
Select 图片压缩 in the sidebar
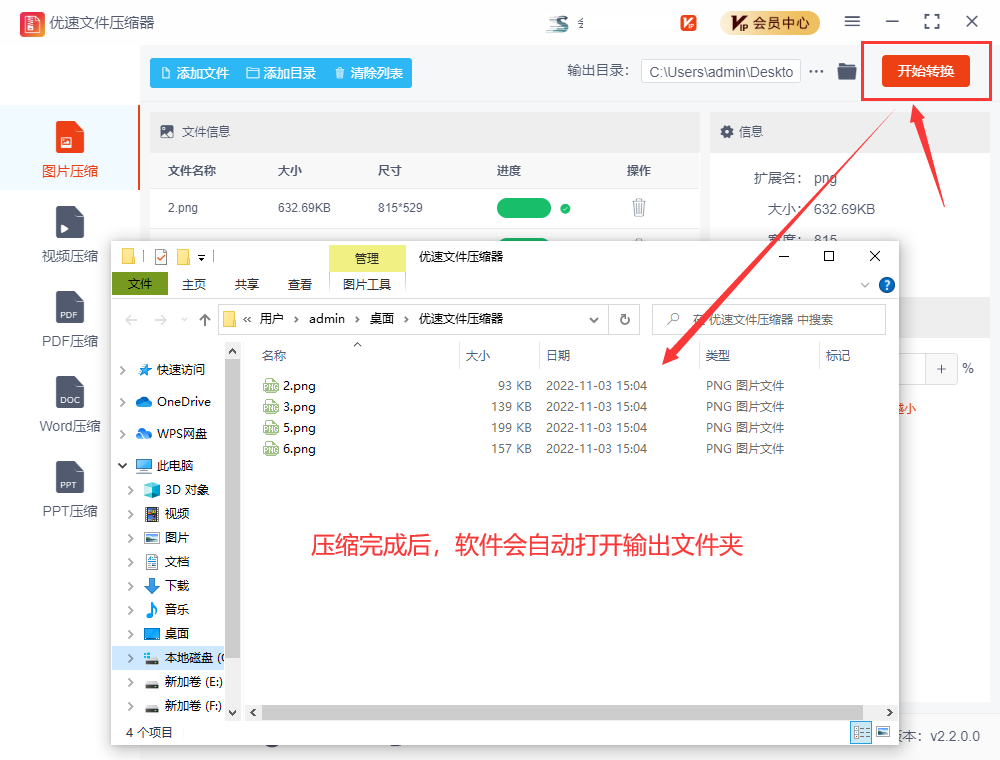point(70,149)
